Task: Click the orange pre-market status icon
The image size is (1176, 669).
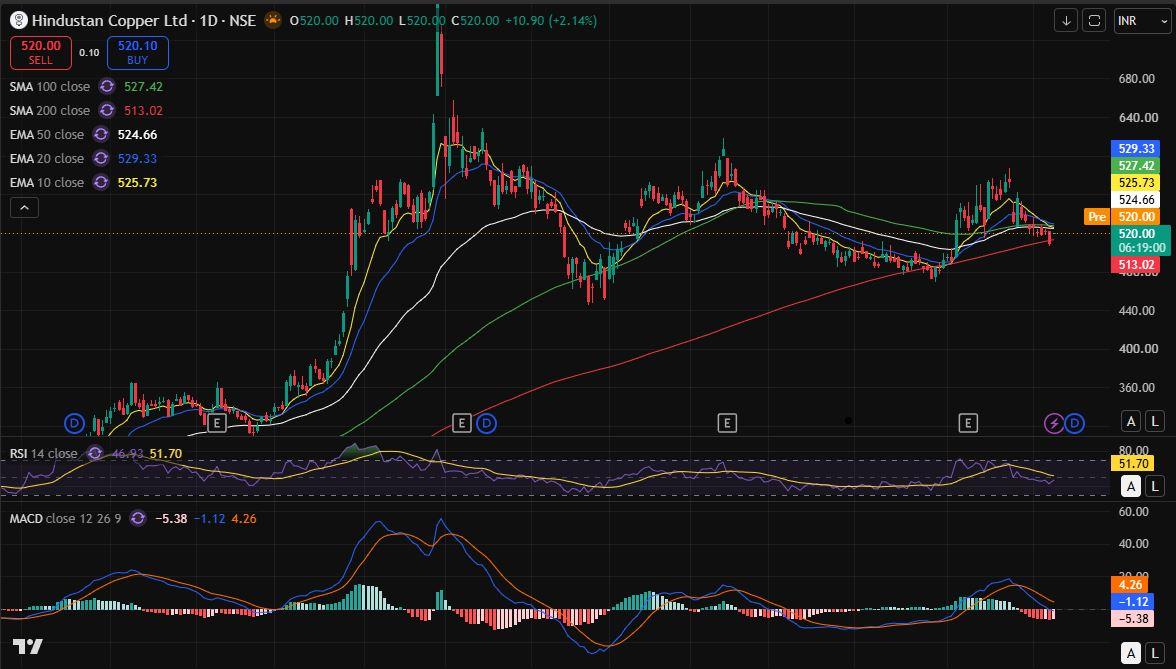Action: 273,20
